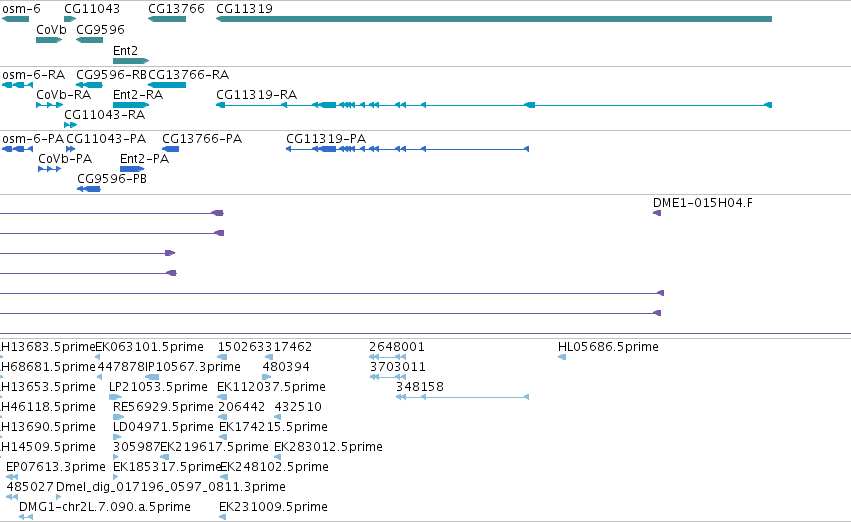The width and height of the screenshot is (851, 522).
Task: Select the EK112037.5prime EST label
Action: 271,386
